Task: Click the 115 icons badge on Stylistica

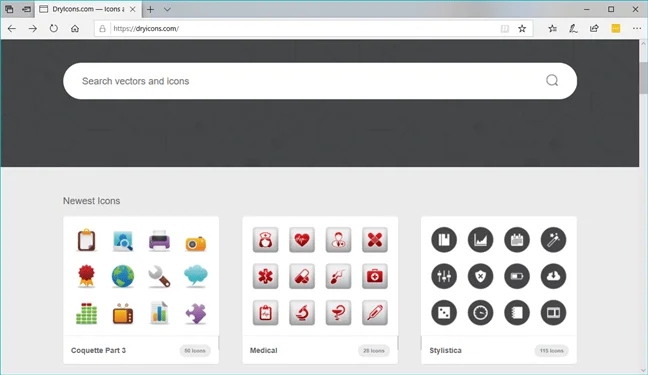Action: click(551, 351)
